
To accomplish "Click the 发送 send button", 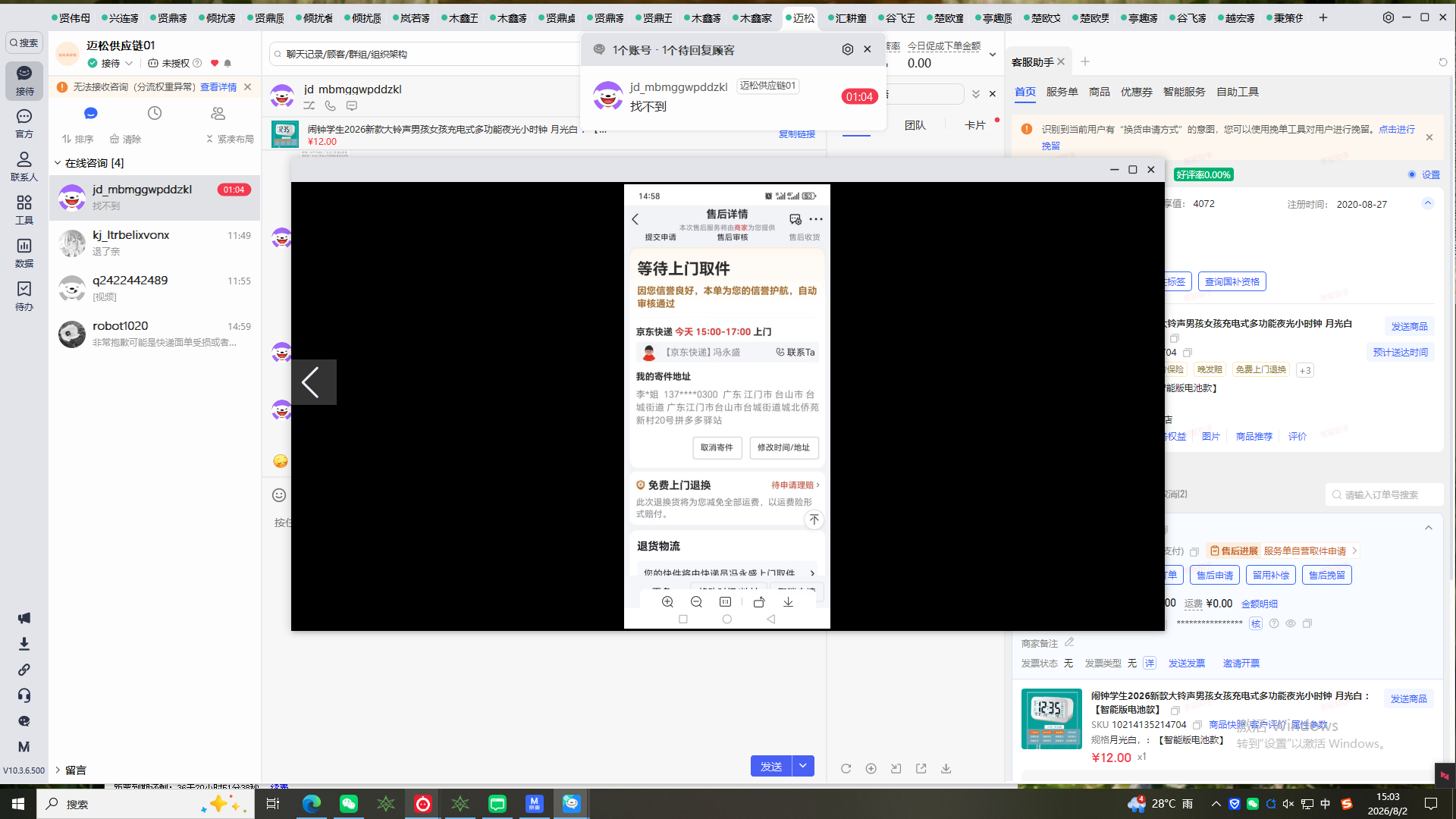I will pyautogui.click(x=771, y=766).
